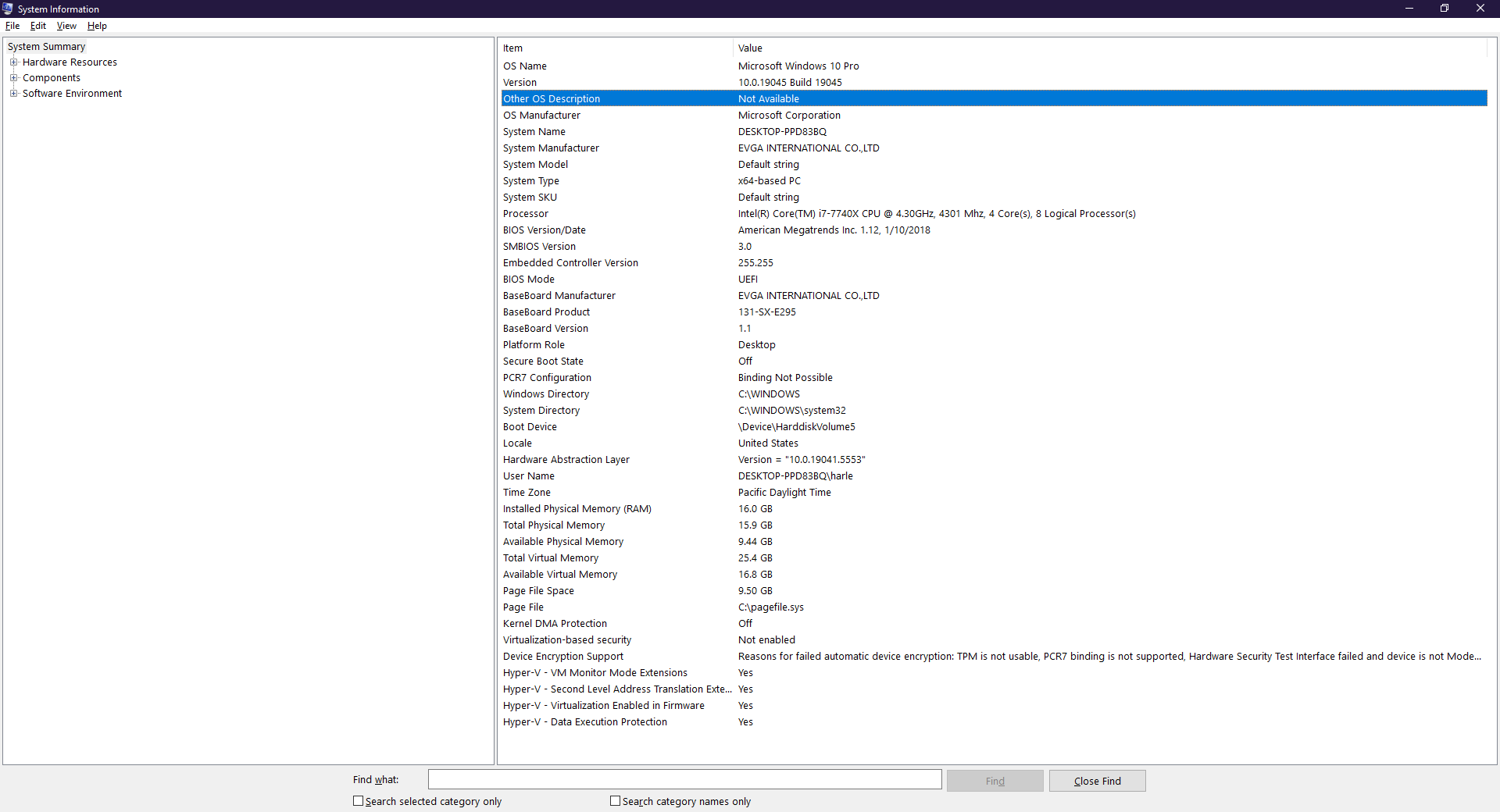Image resolution: width=1500 pixels, height=812 pixels.
Task: Select the Boot Device row
Action: pyautogui.click(x=994, y=427)
